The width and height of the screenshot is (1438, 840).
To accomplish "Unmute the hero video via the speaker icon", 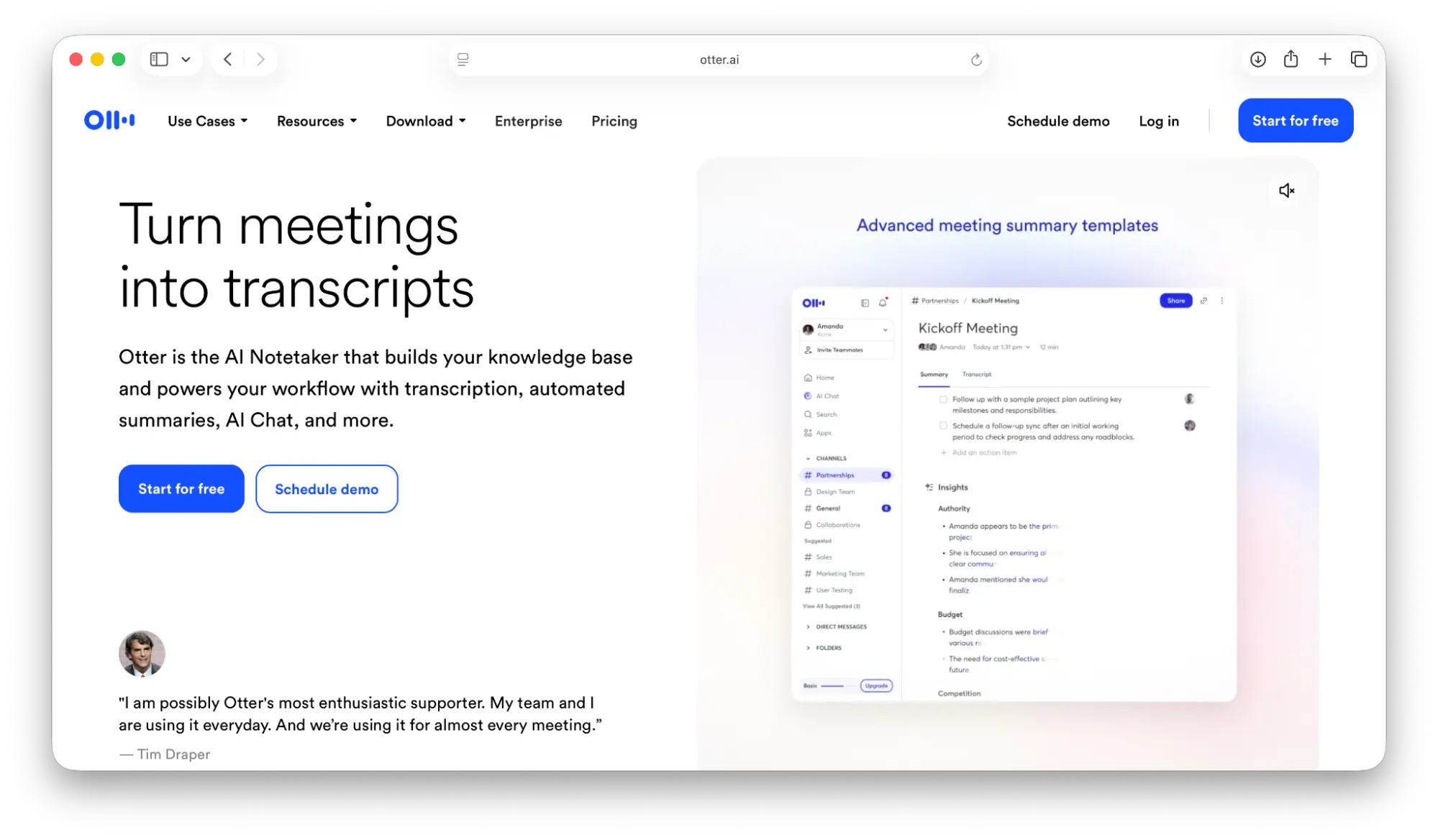I will click(1286, 191).
